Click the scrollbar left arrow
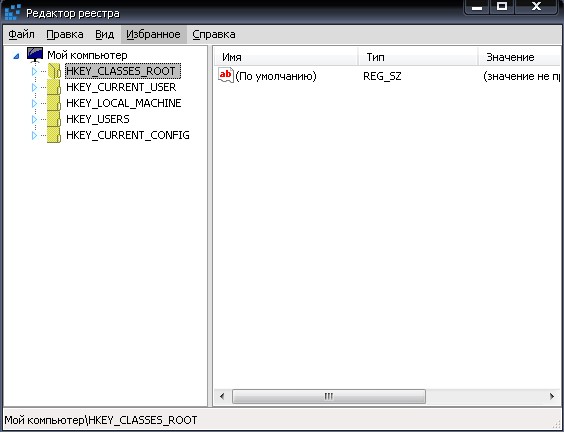 (222, 397)
